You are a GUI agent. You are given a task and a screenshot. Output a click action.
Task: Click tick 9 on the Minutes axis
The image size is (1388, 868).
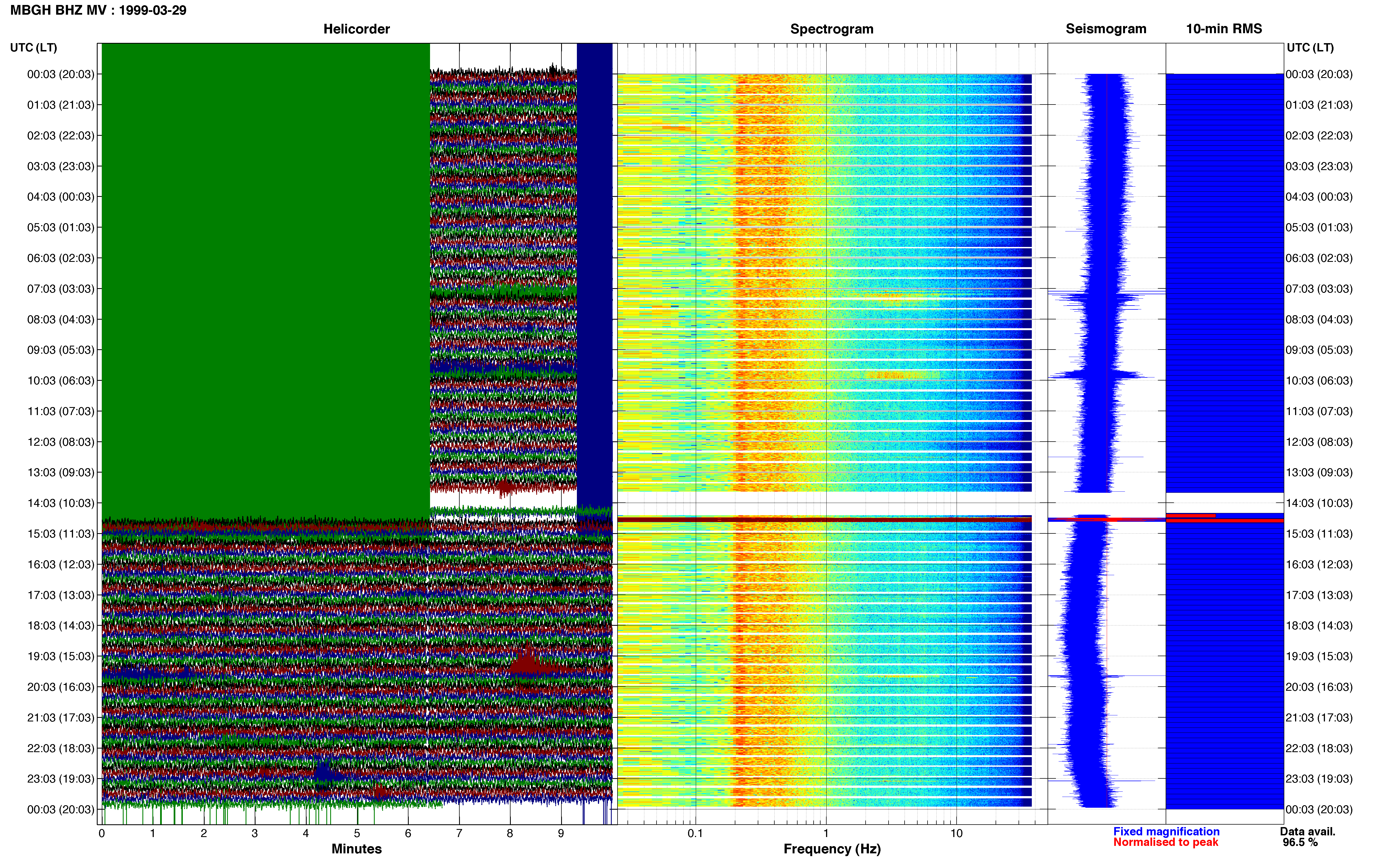(561, 833)
